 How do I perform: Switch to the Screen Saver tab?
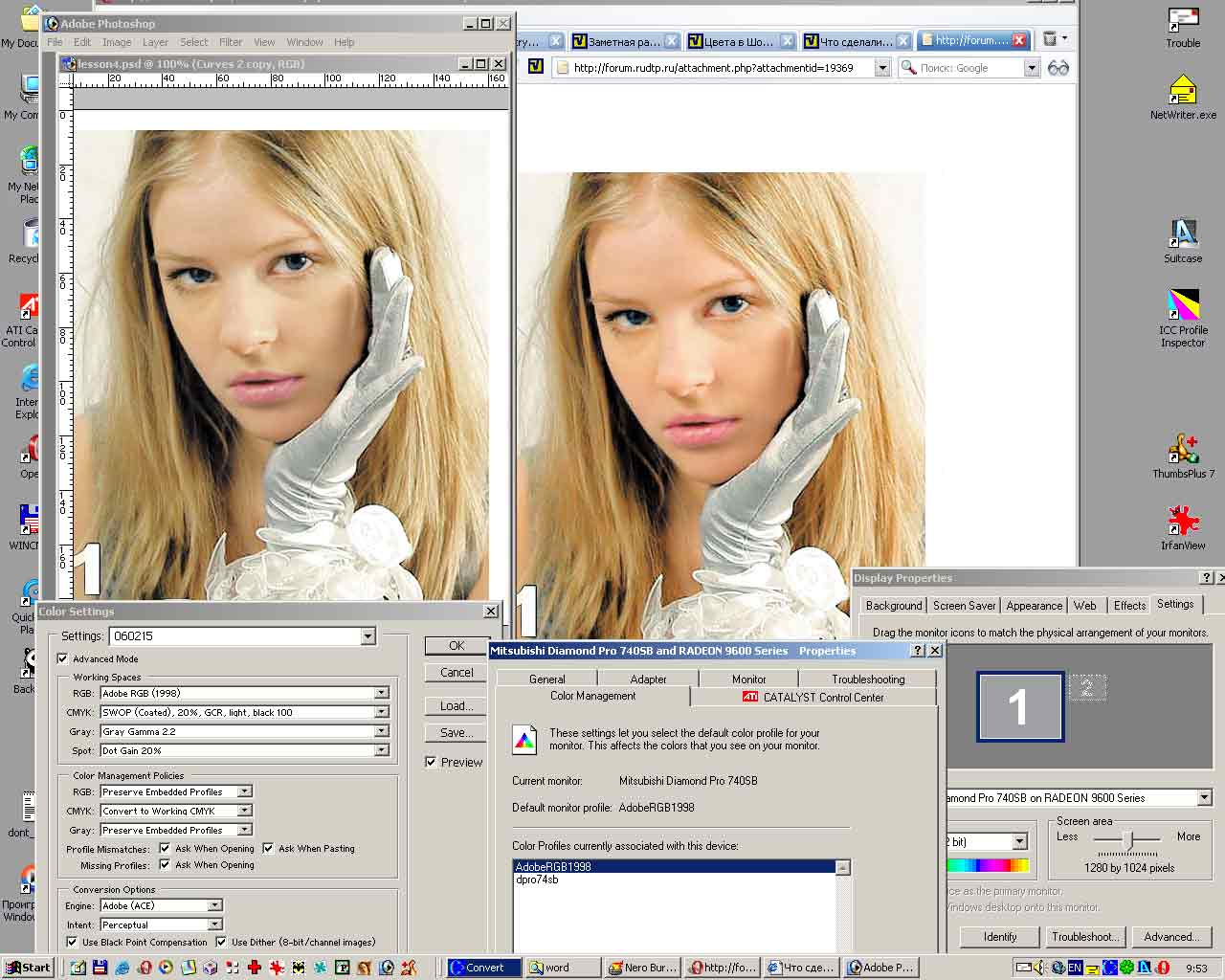tap(964, 606)
